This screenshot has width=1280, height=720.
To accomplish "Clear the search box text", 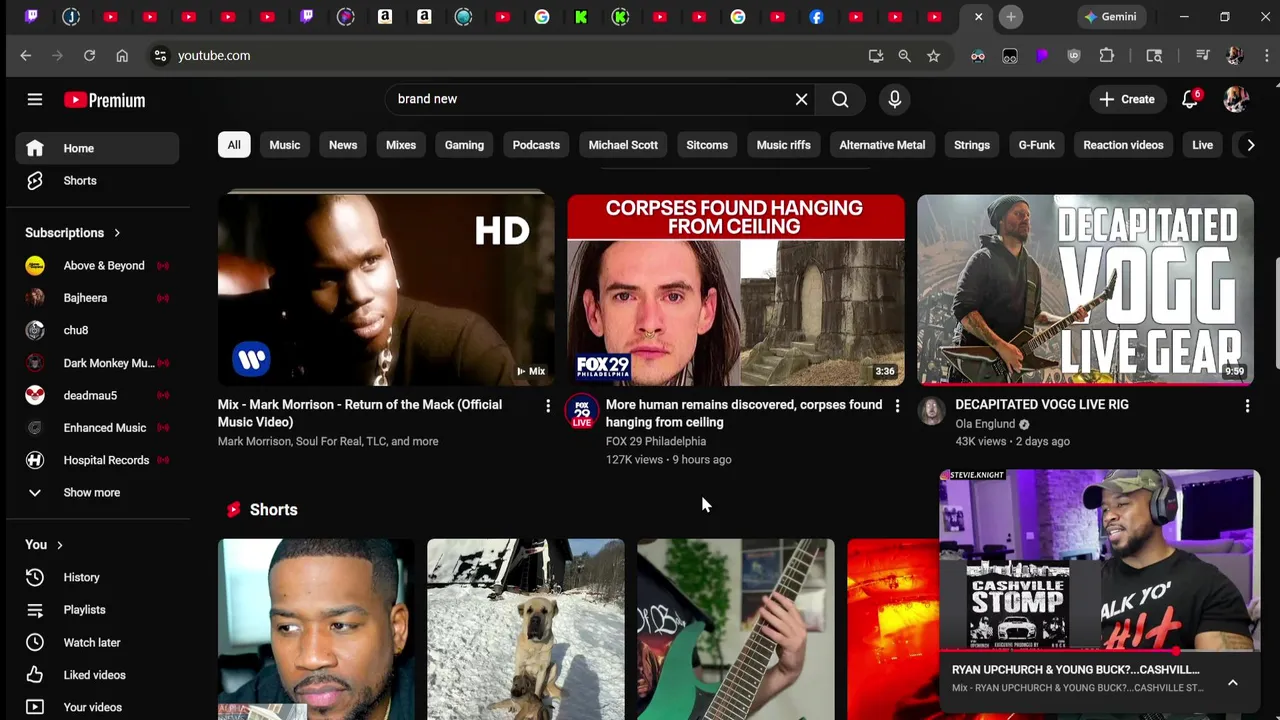I will click(801, 99).
